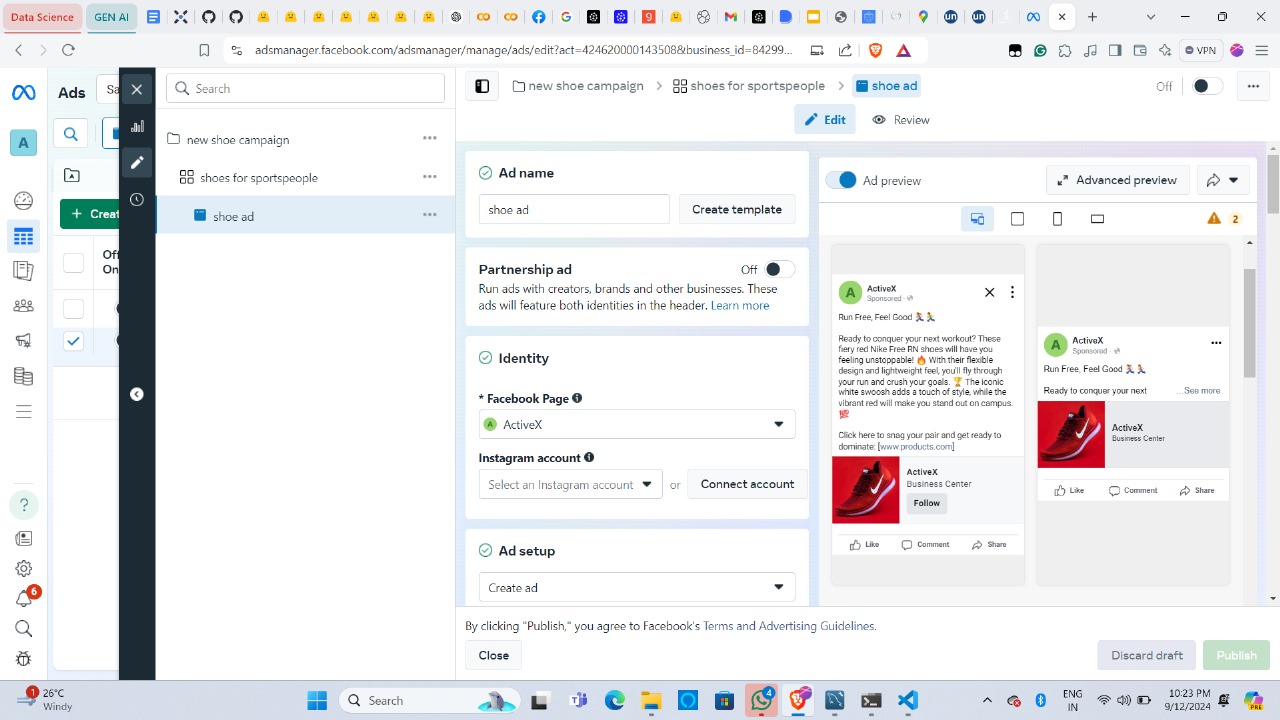Viewport: 1280px width, 720px height.
Task: Click the bug report icon in the left rail
Action: [24, 659]
